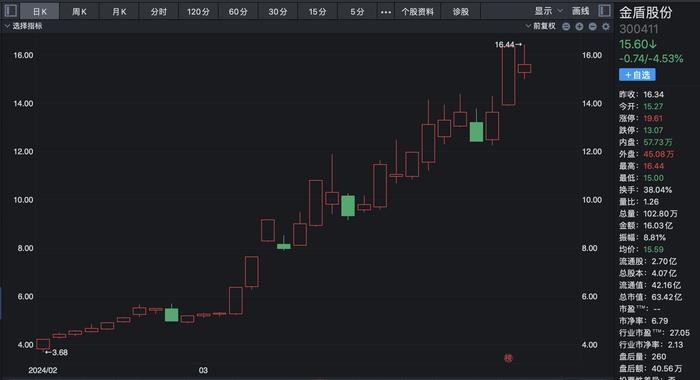Click the 昨收 16.34 row
Viewport: 700px width, 380px height.
pyautogui.click(x=641, y=95)
